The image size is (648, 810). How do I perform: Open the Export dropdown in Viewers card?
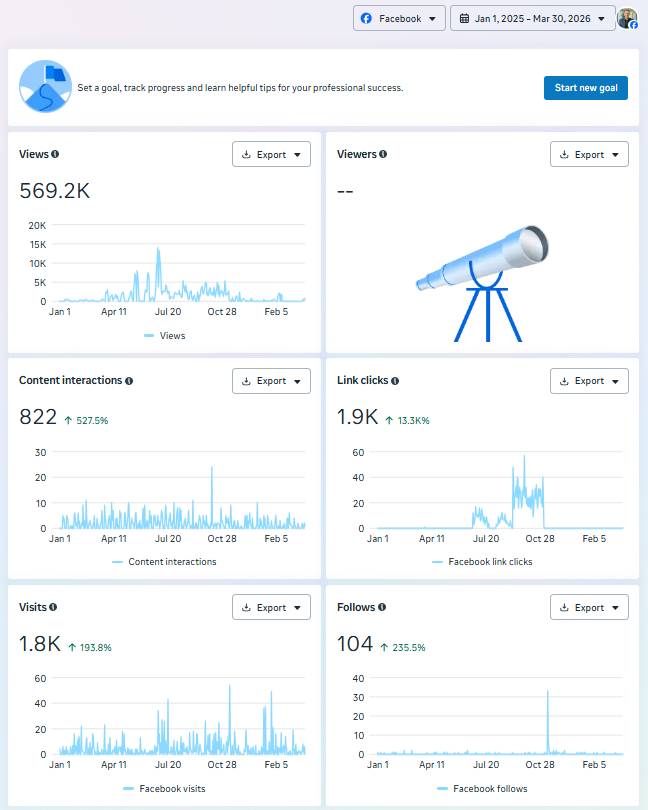click(x=589, y=154)
